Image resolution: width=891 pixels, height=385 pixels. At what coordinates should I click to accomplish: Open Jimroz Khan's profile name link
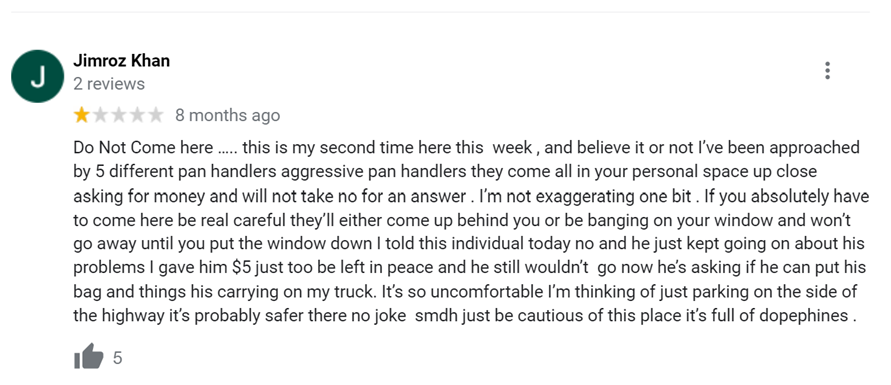click(122, 61)
